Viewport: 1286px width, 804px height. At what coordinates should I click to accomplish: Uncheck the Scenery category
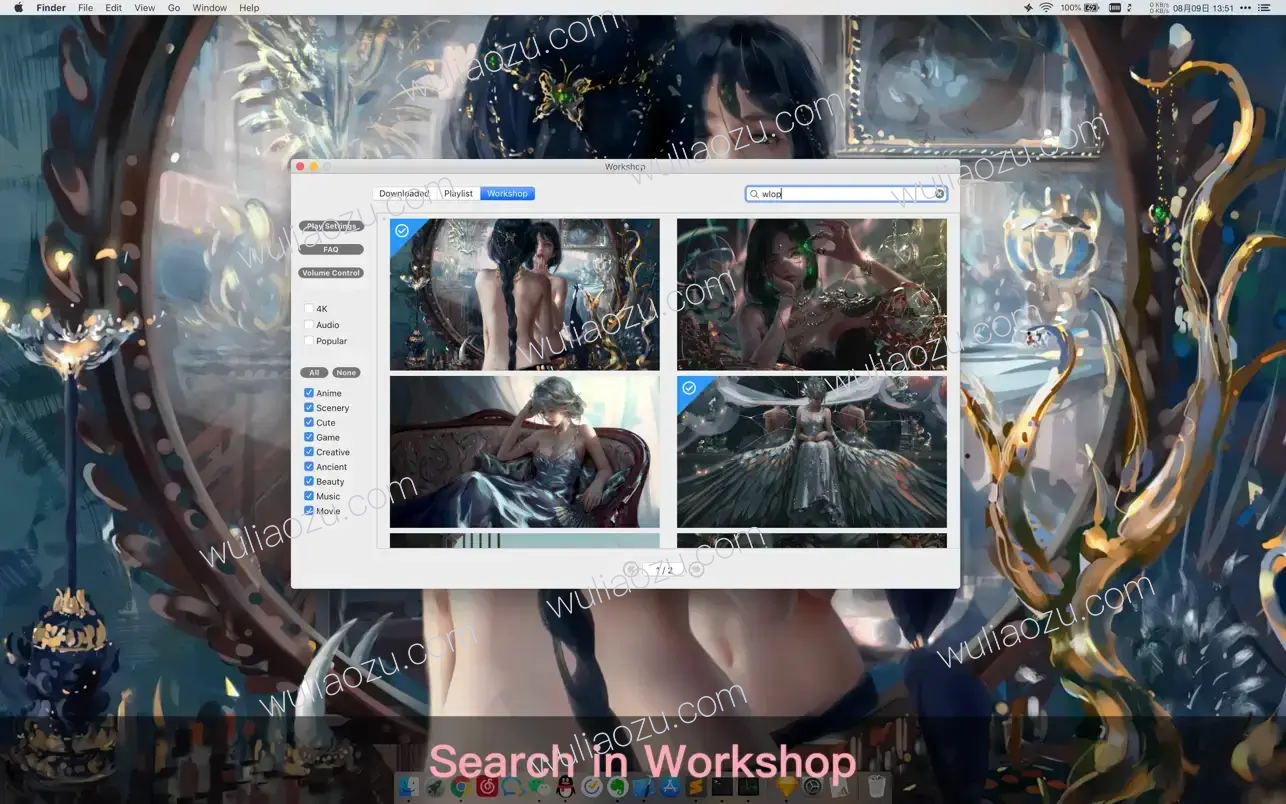pos(309,408)
